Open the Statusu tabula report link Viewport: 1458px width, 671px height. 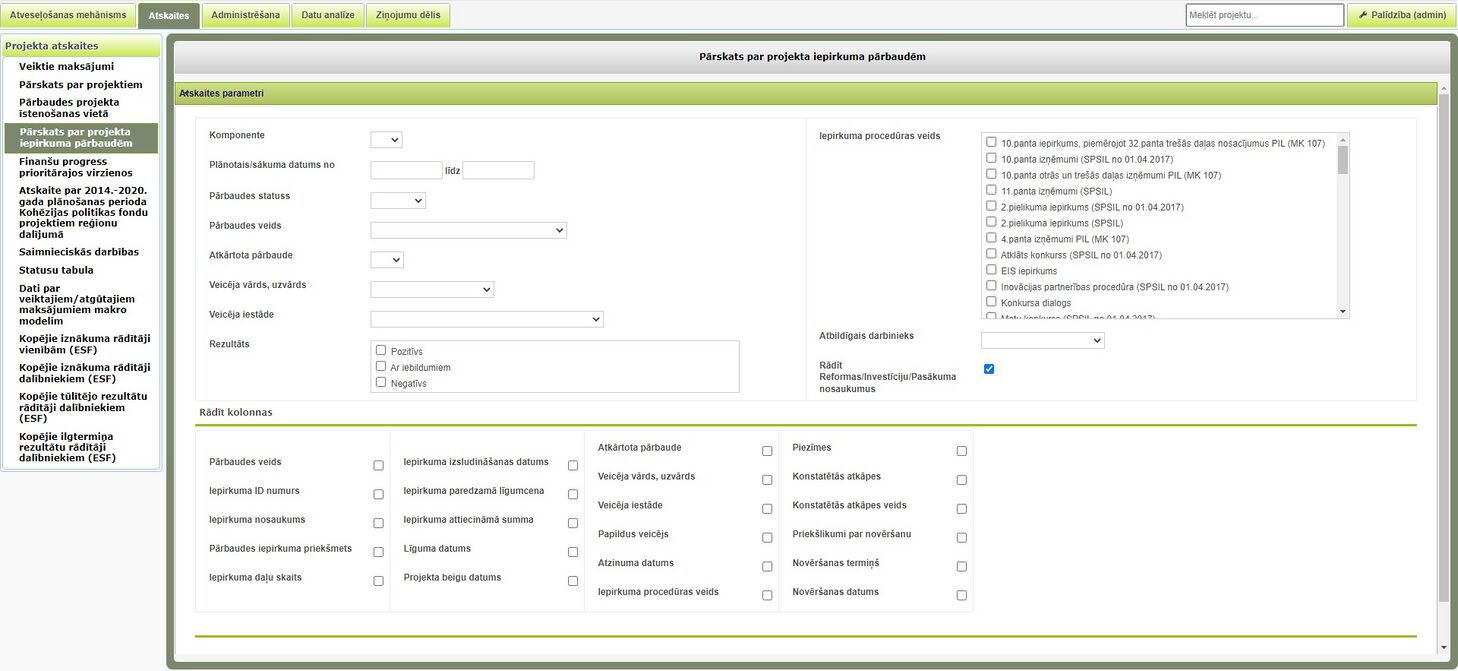click(56, 270)
